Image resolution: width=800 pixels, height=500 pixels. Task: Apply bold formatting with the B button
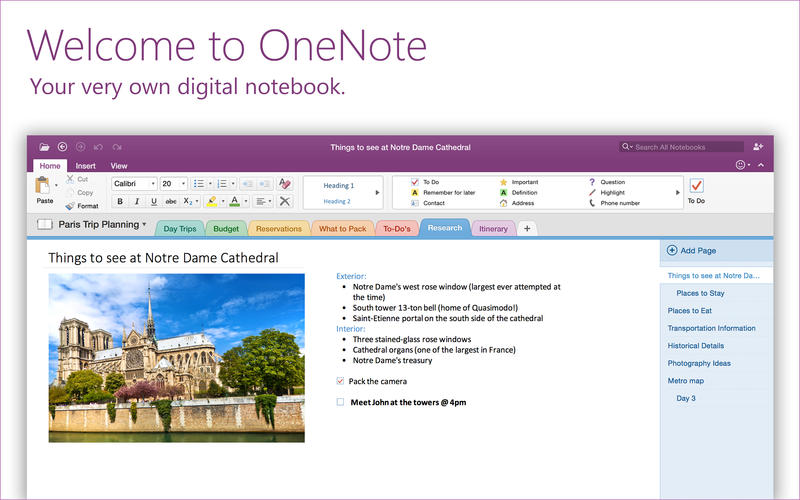pyautogui.click(x=120, y=202)
